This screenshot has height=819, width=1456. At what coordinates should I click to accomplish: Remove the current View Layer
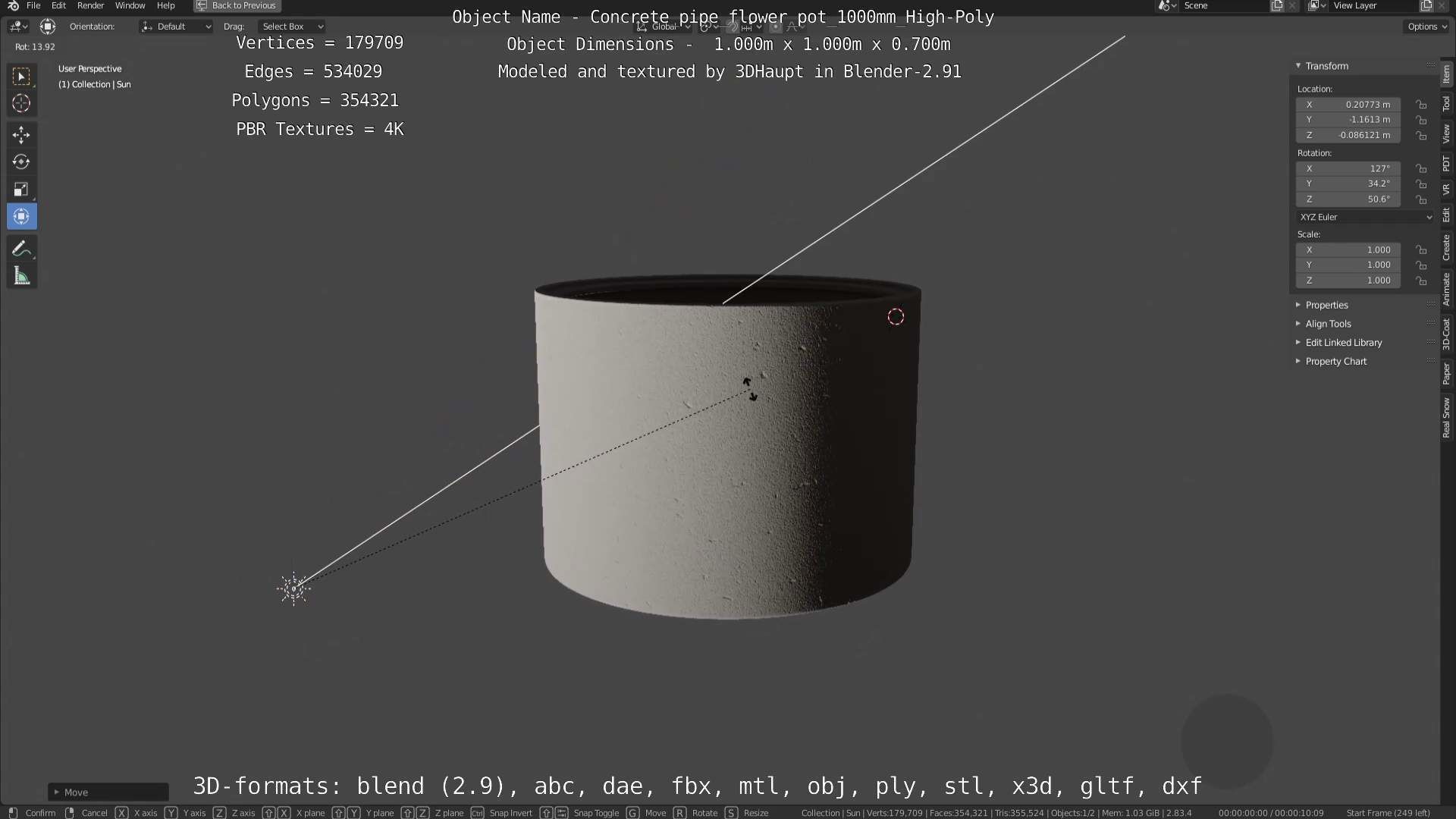(1442, 5)
